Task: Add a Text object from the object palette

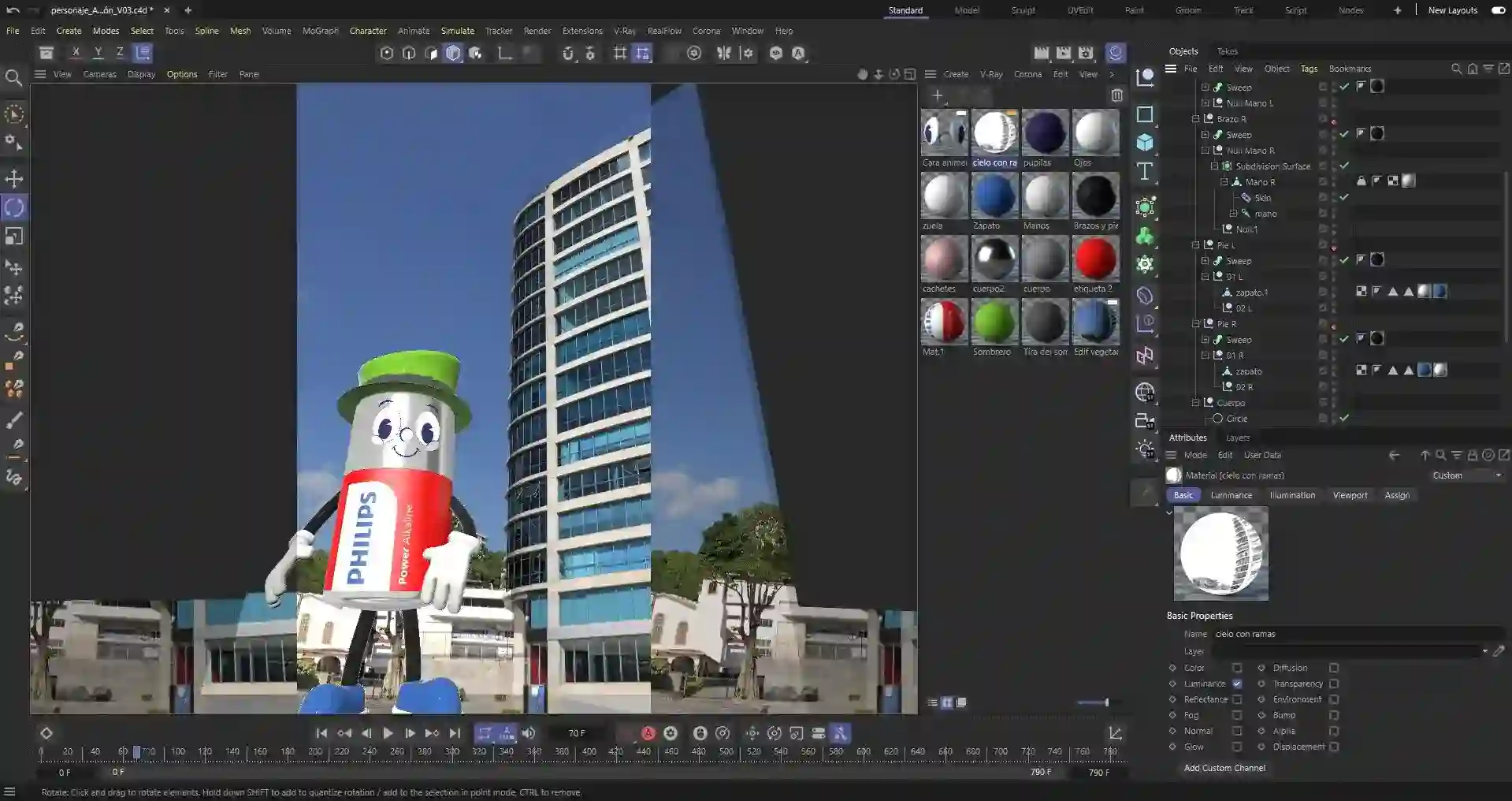Action: click(x=1145, y=171)
